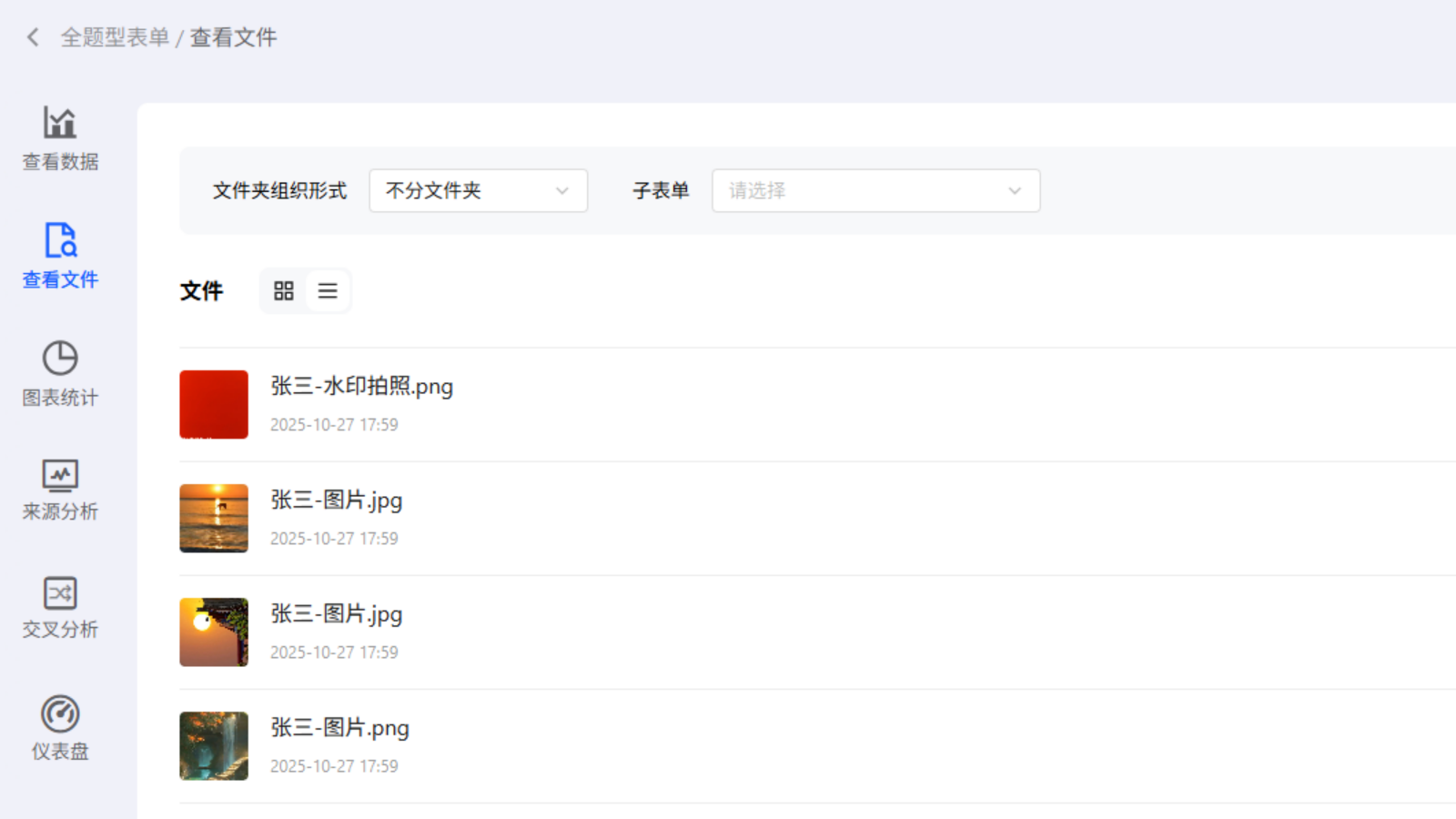
Task: Click the pavilion sunset image thumbnail
Action: 214,632
